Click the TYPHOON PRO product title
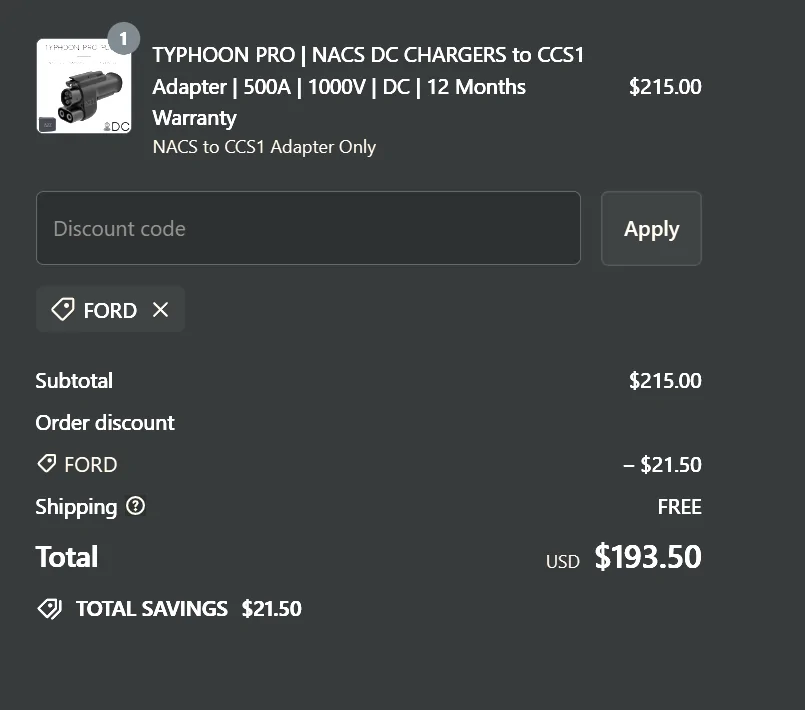The height and width of the screenshot is (710, 805). pos(368,86)
